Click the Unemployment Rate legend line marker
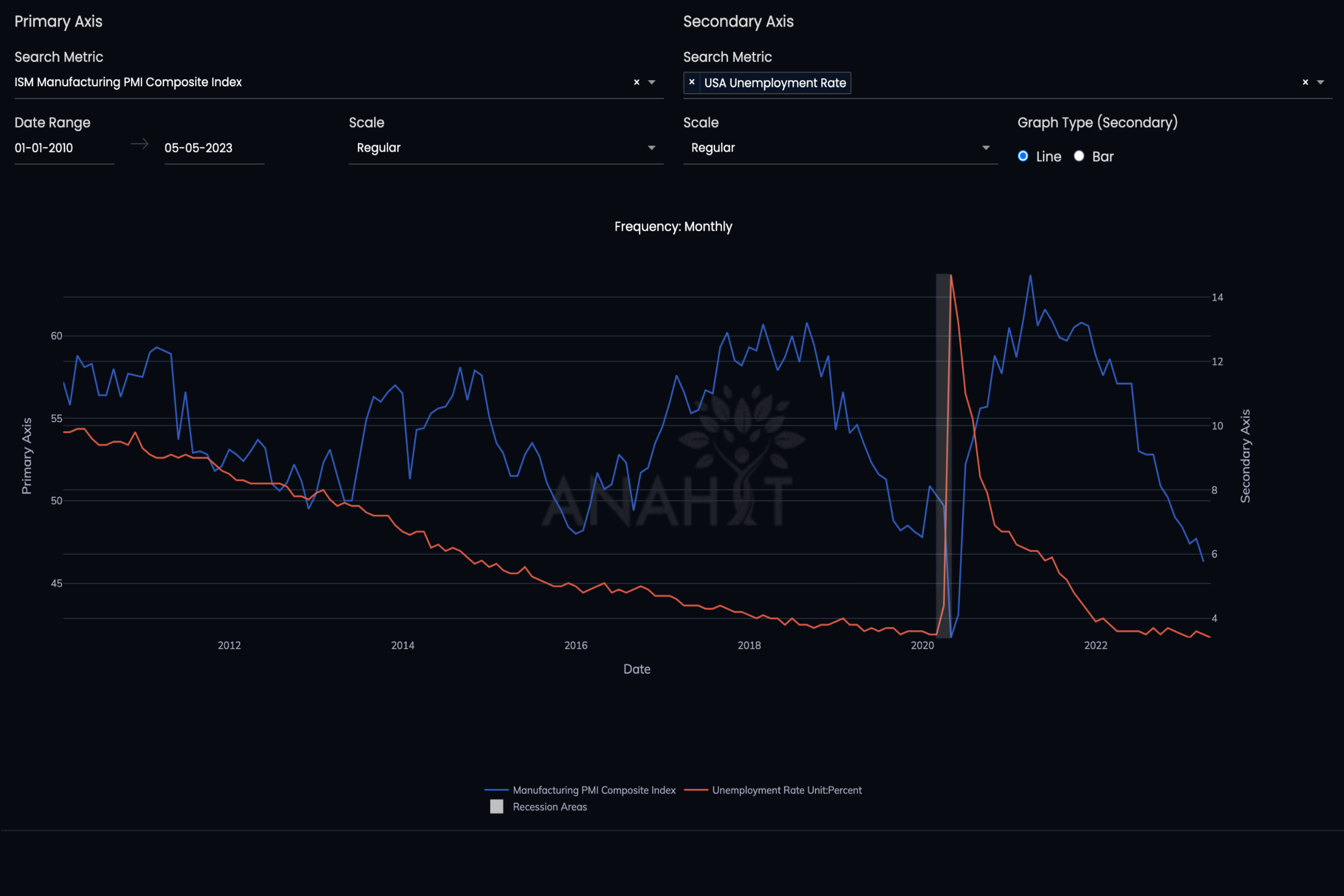Viewport: 1344px width, 896px height. pyautogui.click(x=697, y=790)
